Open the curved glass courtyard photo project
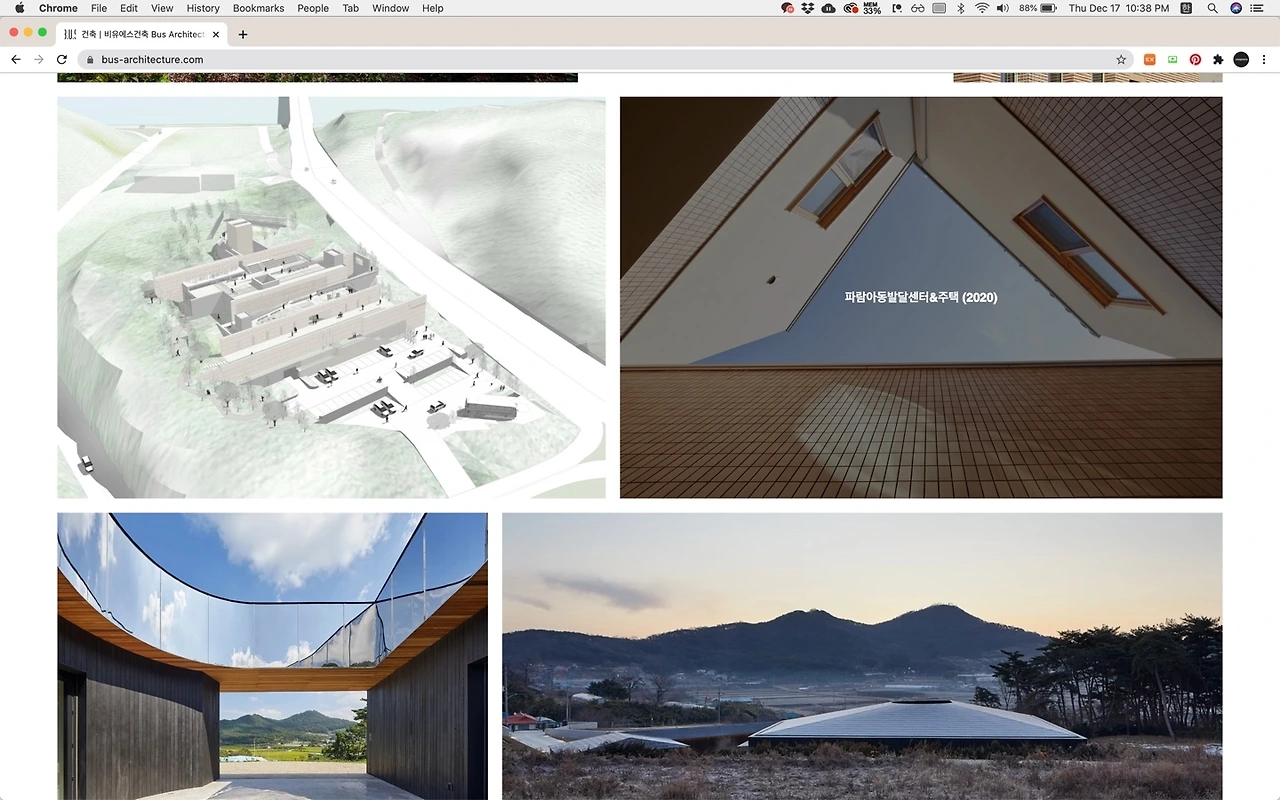1280x800 pixels. tap(272, 656)
